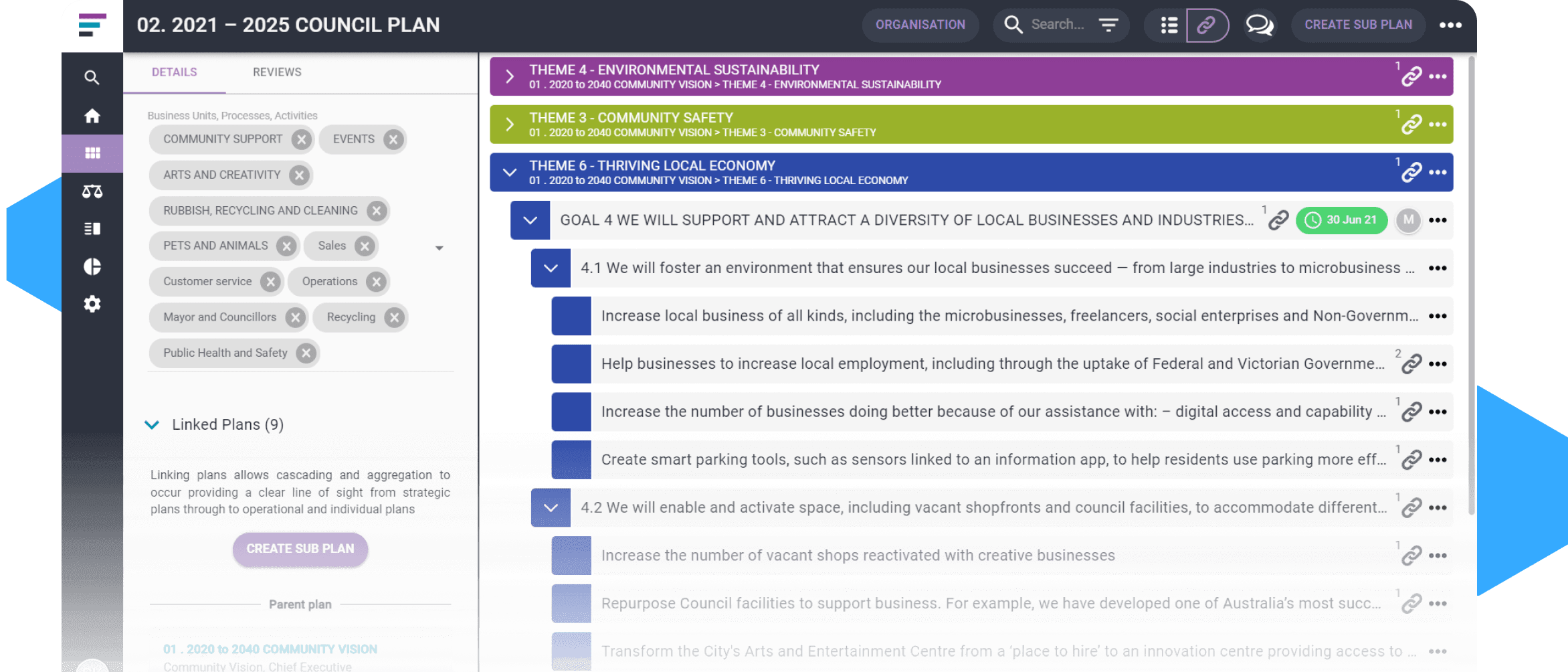Go to home in the sidebar
Viewport: 1568px width, 672px height.
(x=92, y=116)
